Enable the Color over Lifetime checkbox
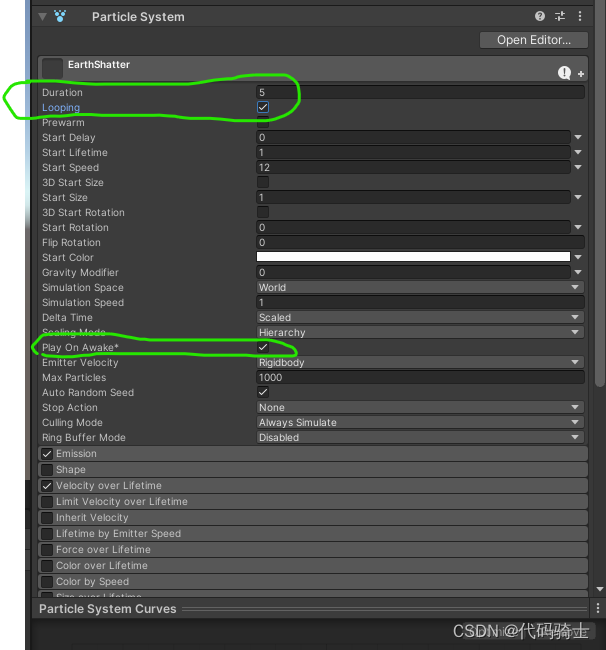Viewport: 606px width, 650px height. pos(47,566)
